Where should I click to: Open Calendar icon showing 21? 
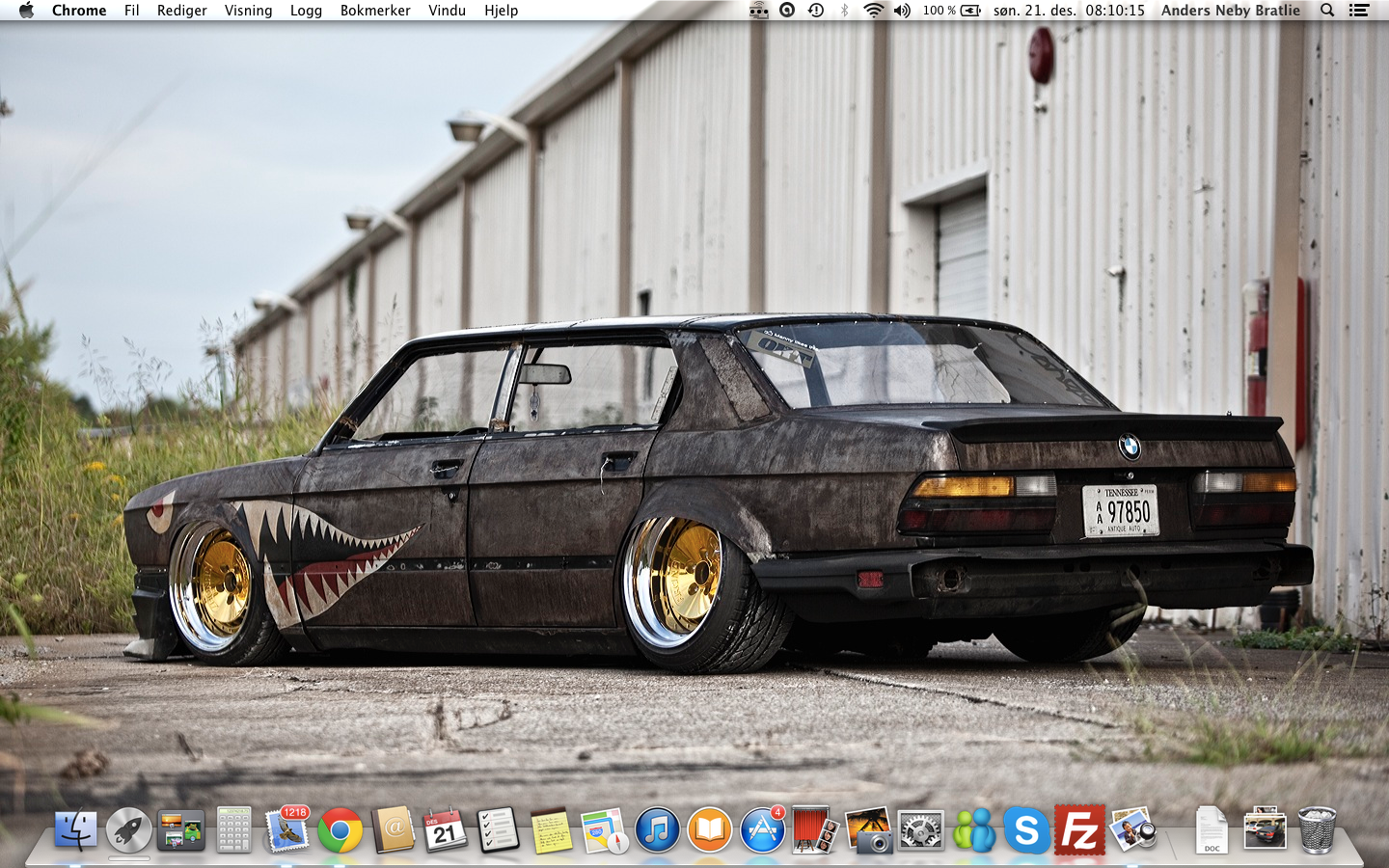pos(445,829)
